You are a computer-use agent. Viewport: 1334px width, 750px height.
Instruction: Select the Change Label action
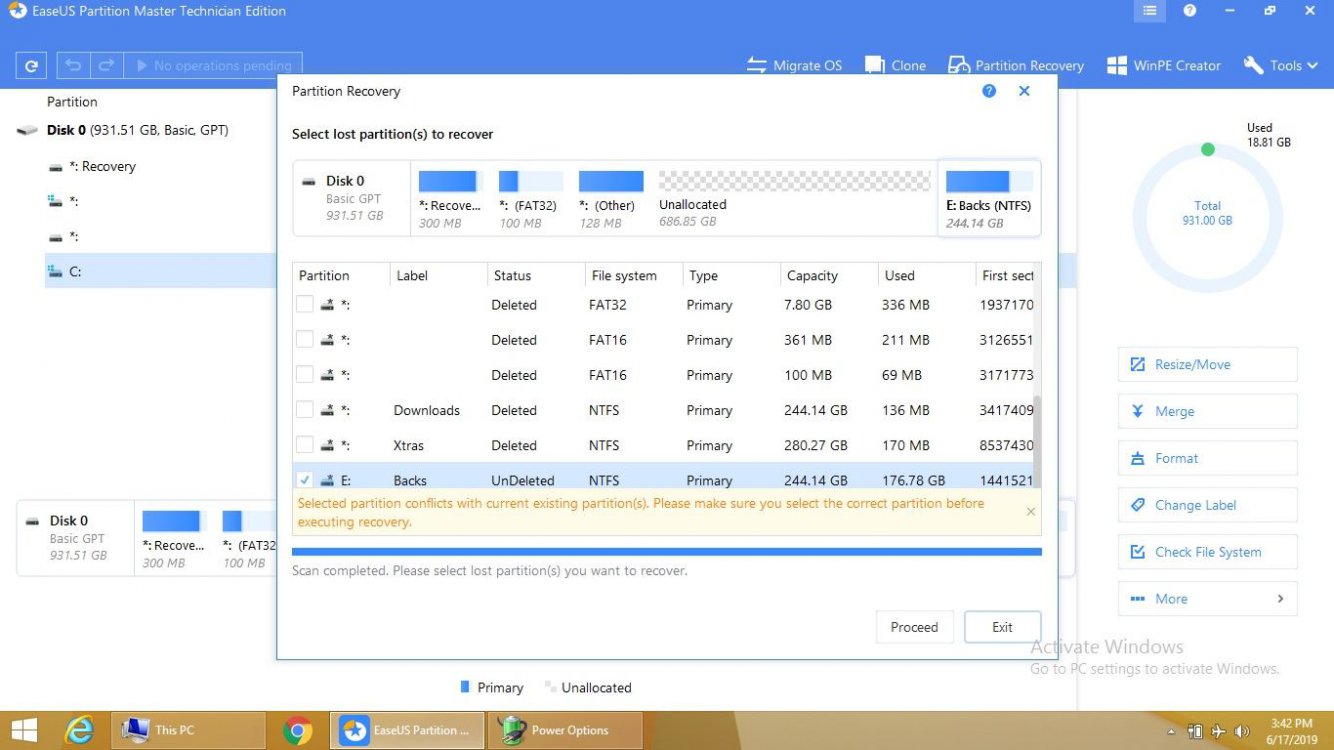(1207, 505)
